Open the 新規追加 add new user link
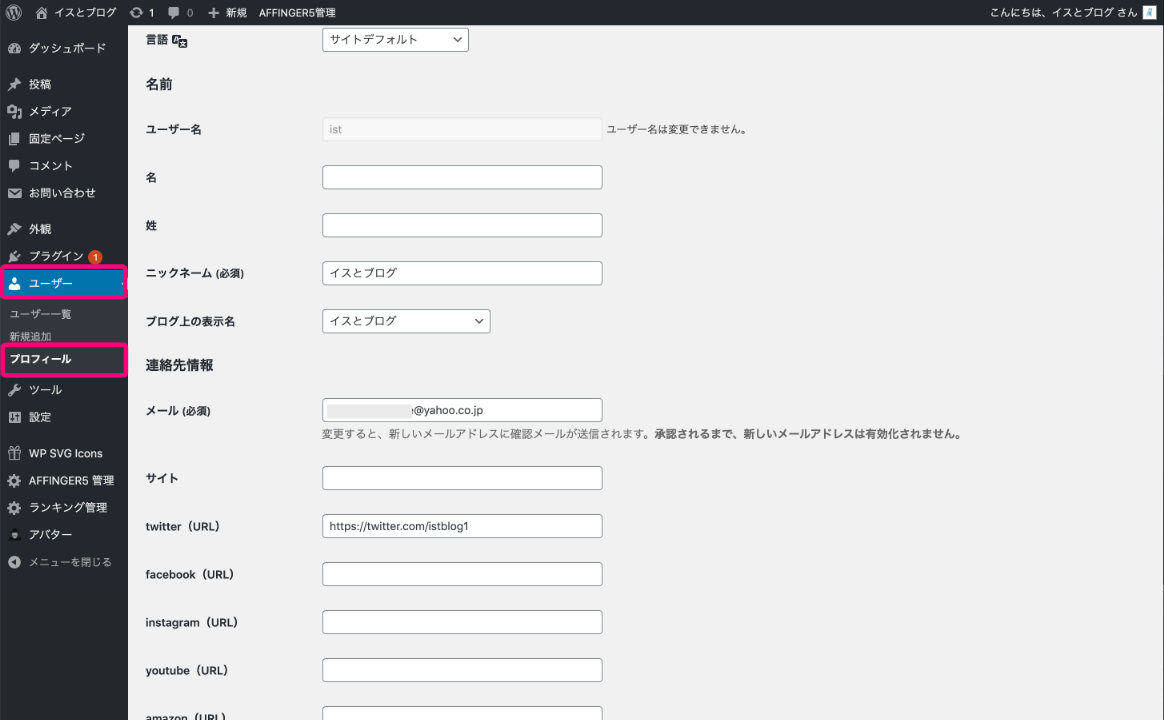1164x720 pixels. click(x=30, y=336)
